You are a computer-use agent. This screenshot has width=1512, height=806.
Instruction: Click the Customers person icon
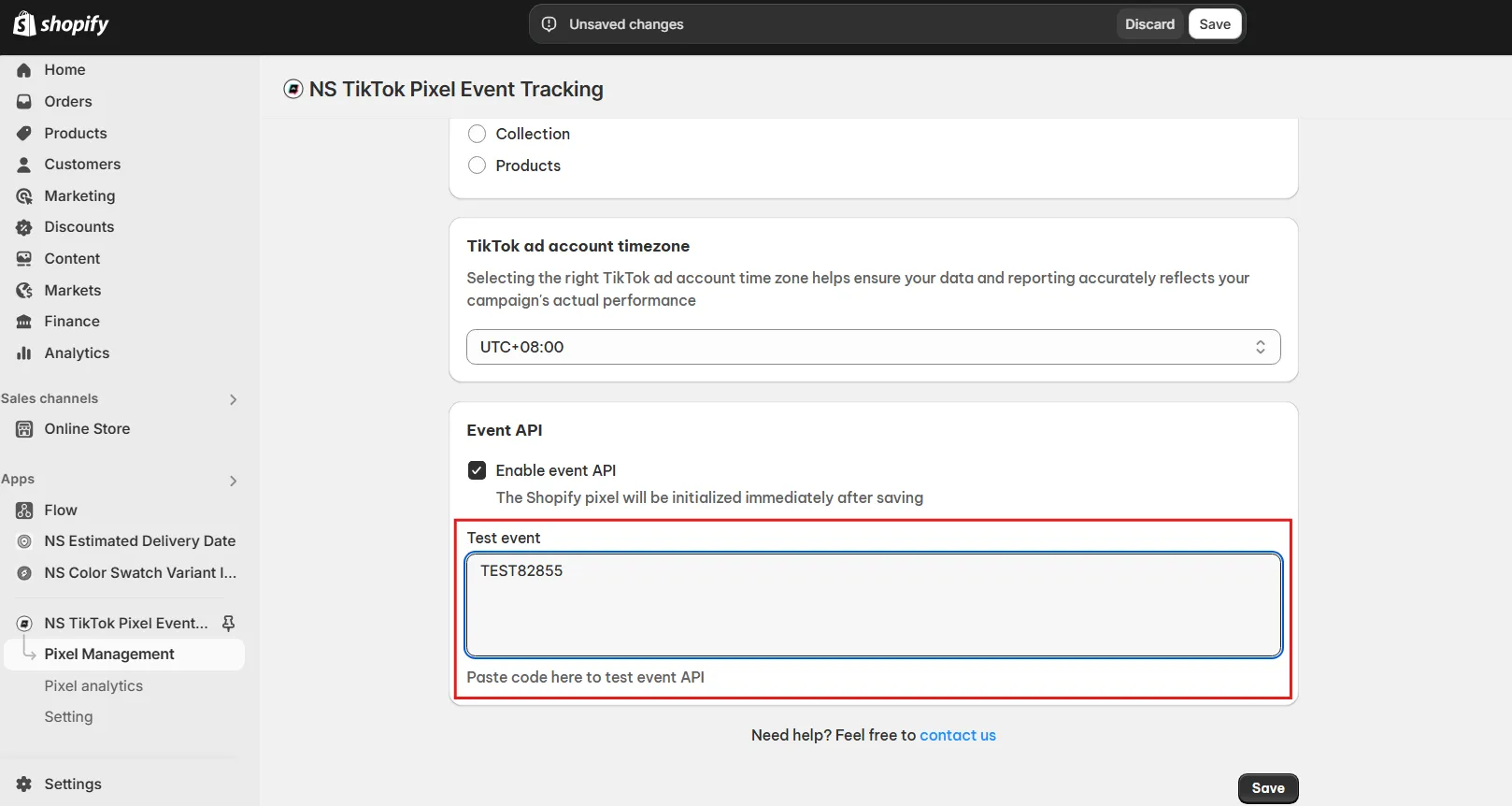coord(24,165)
